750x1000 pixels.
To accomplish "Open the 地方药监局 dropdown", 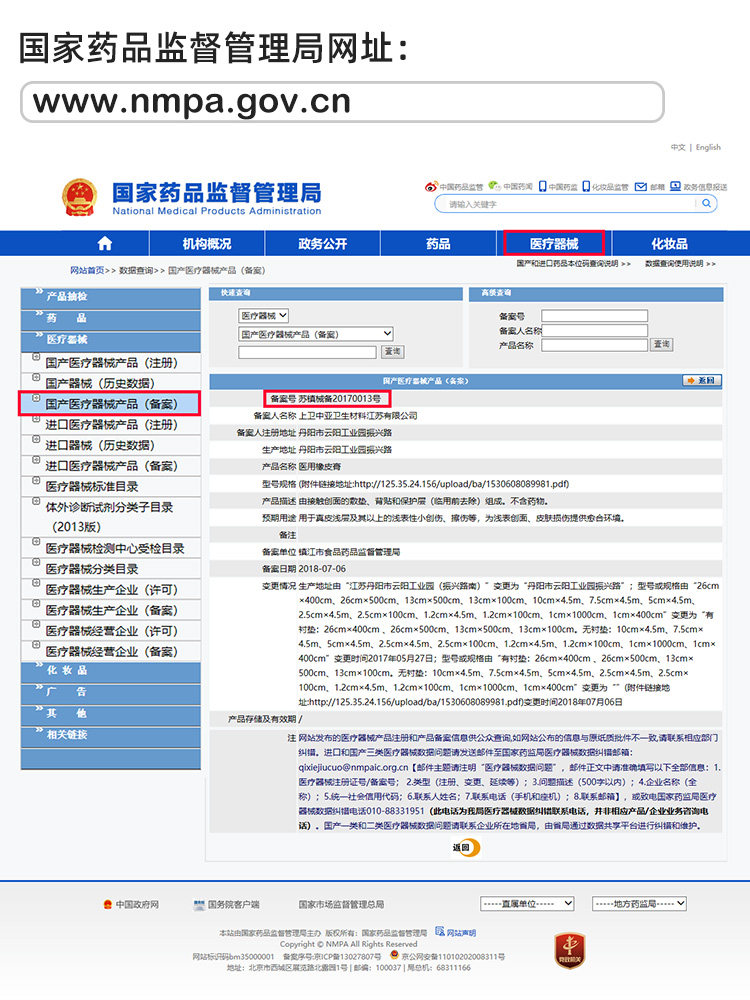I will [x=640, y=904].
